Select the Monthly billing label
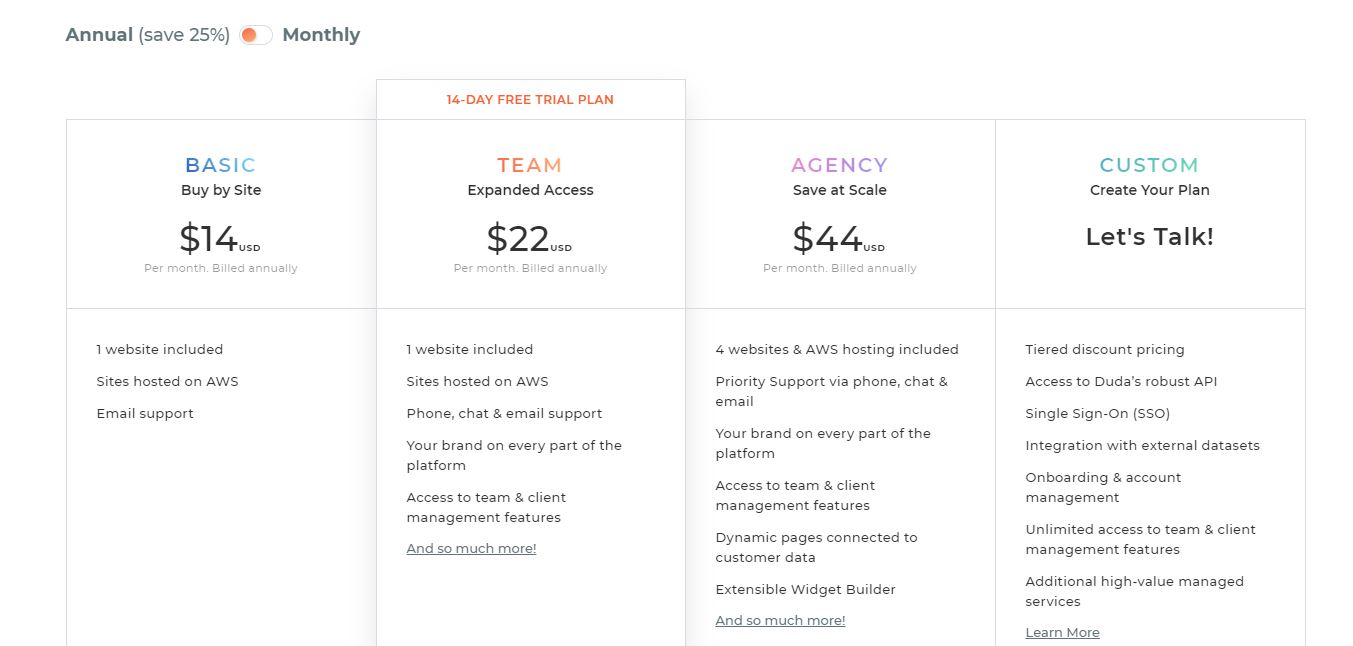Viewport: 1353px width, 646px height. coord(321,35)
